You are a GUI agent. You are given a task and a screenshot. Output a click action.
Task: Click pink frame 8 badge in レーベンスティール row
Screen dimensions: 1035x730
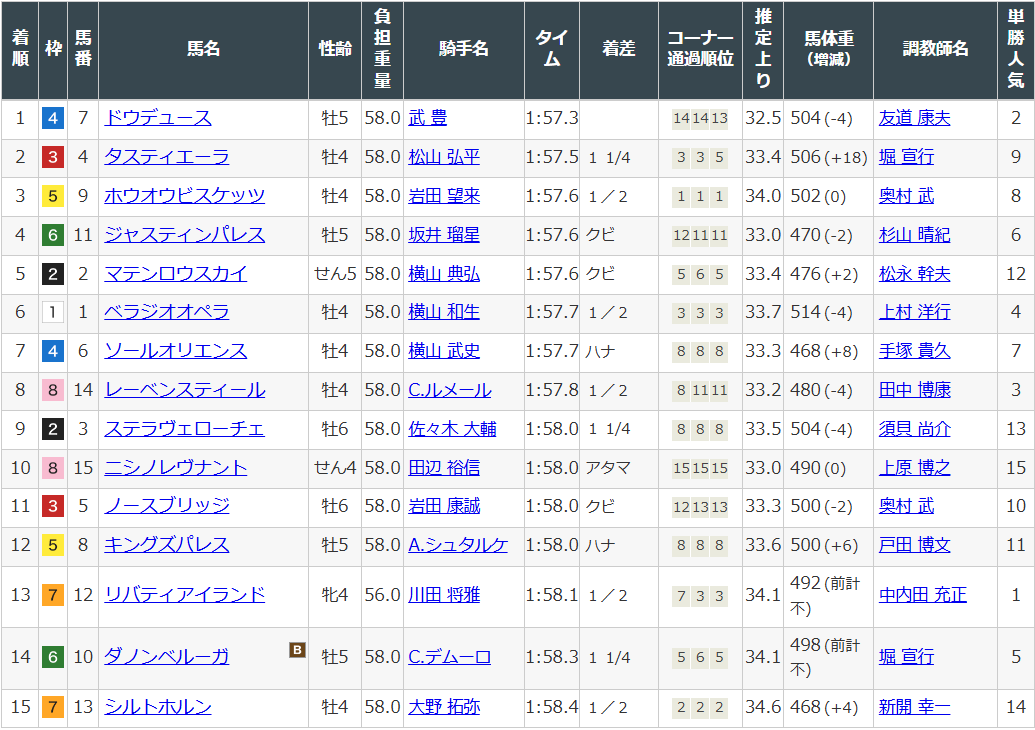(53, 391)
